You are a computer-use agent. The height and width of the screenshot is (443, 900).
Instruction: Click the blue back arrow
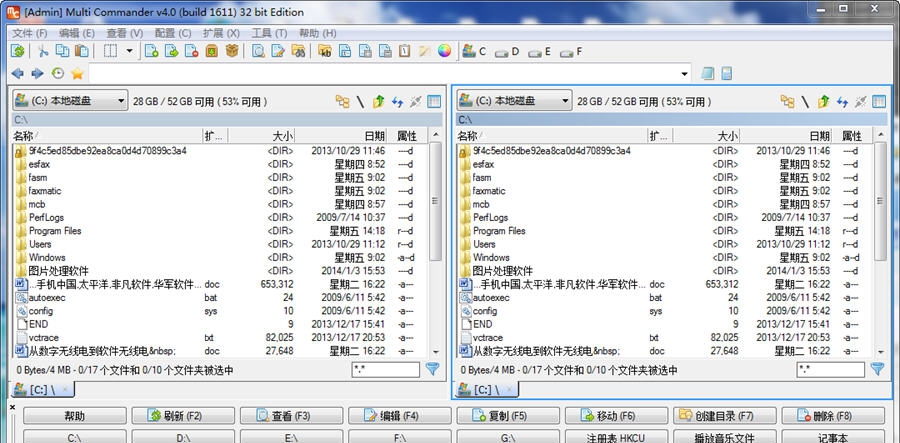(x=18, y=73)
